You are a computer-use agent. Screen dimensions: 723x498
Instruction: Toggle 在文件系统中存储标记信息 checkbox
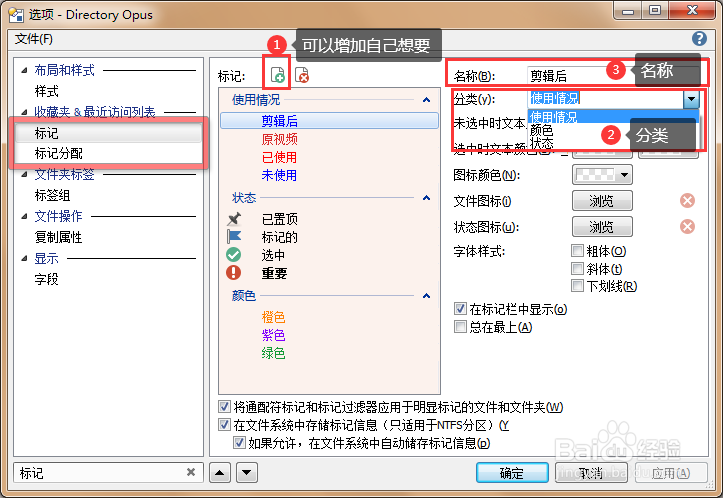[225, 425]
